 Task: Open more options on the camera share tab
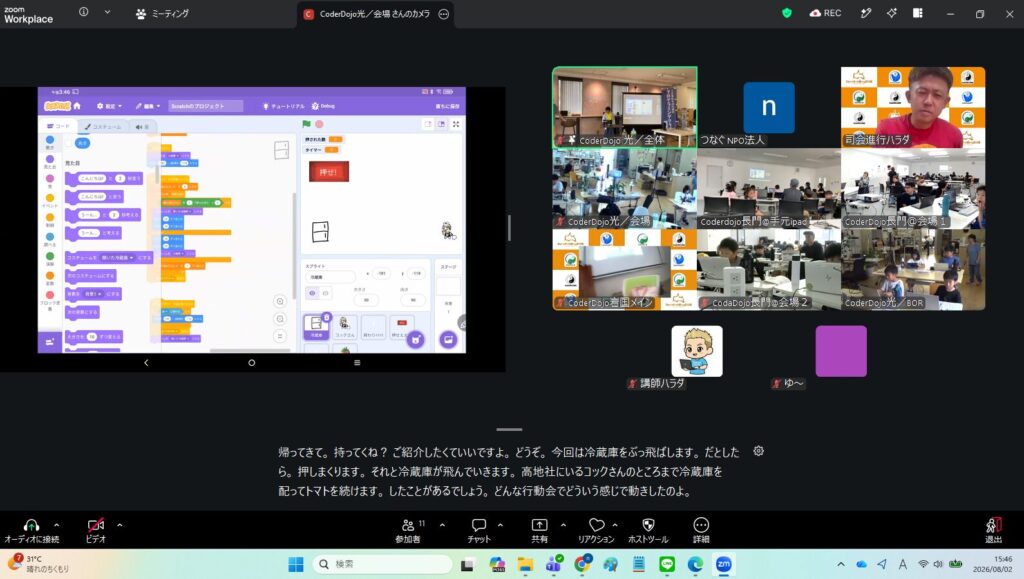click(x=443, y=14)
